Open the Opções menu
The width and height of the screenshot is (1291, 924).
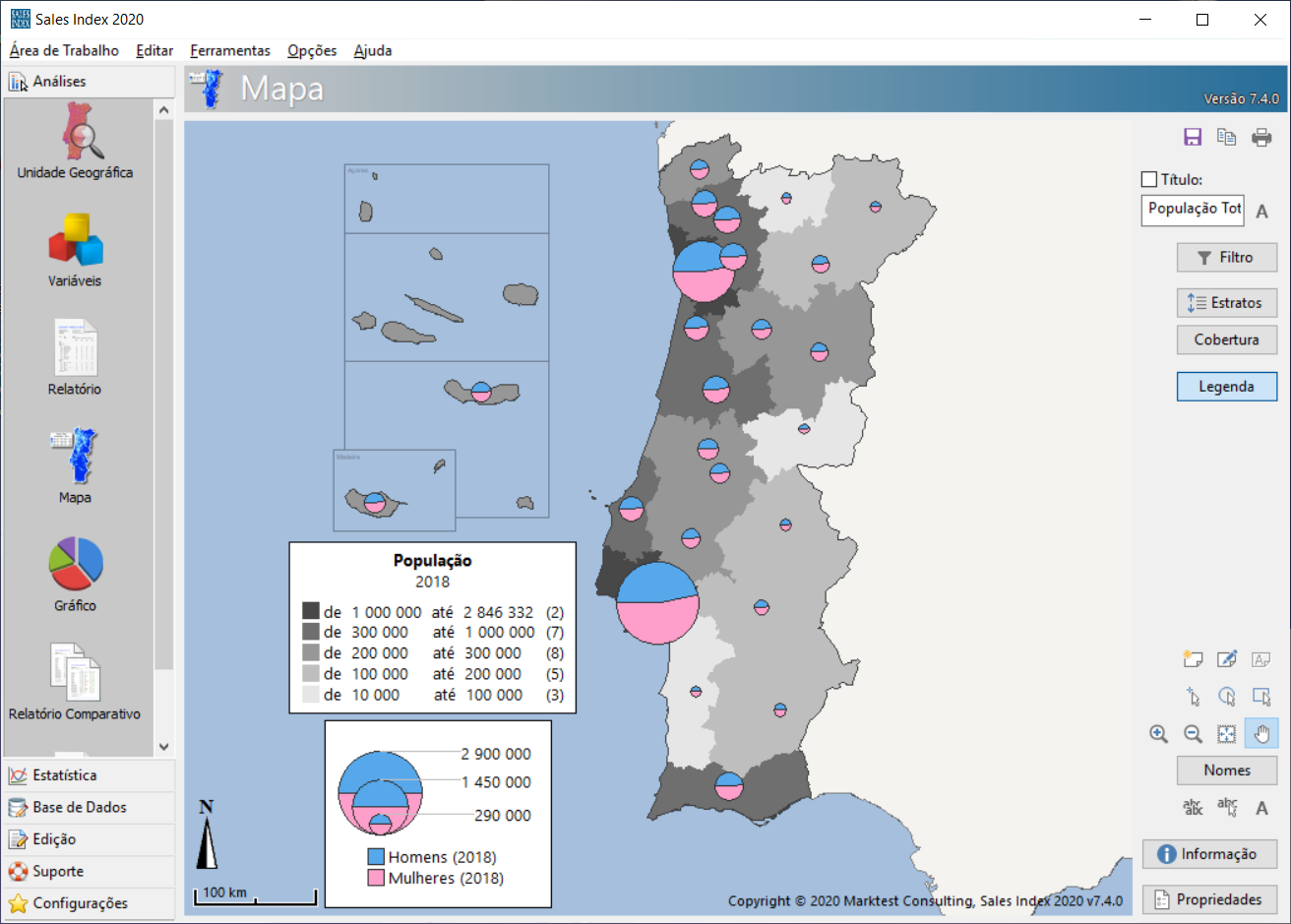point(312,50)
